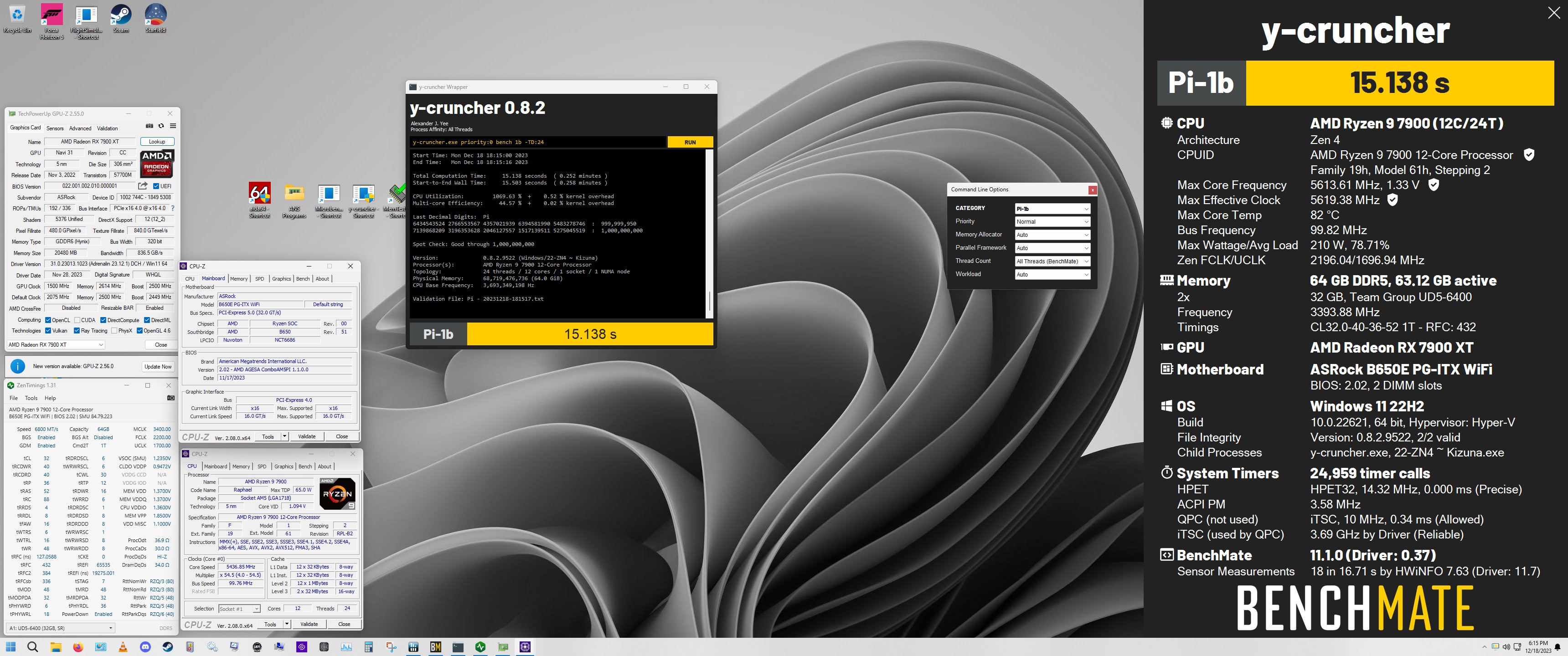Open the Starfield desktop icon
Screen dimensions: 1568x656
tap(156, 18)
